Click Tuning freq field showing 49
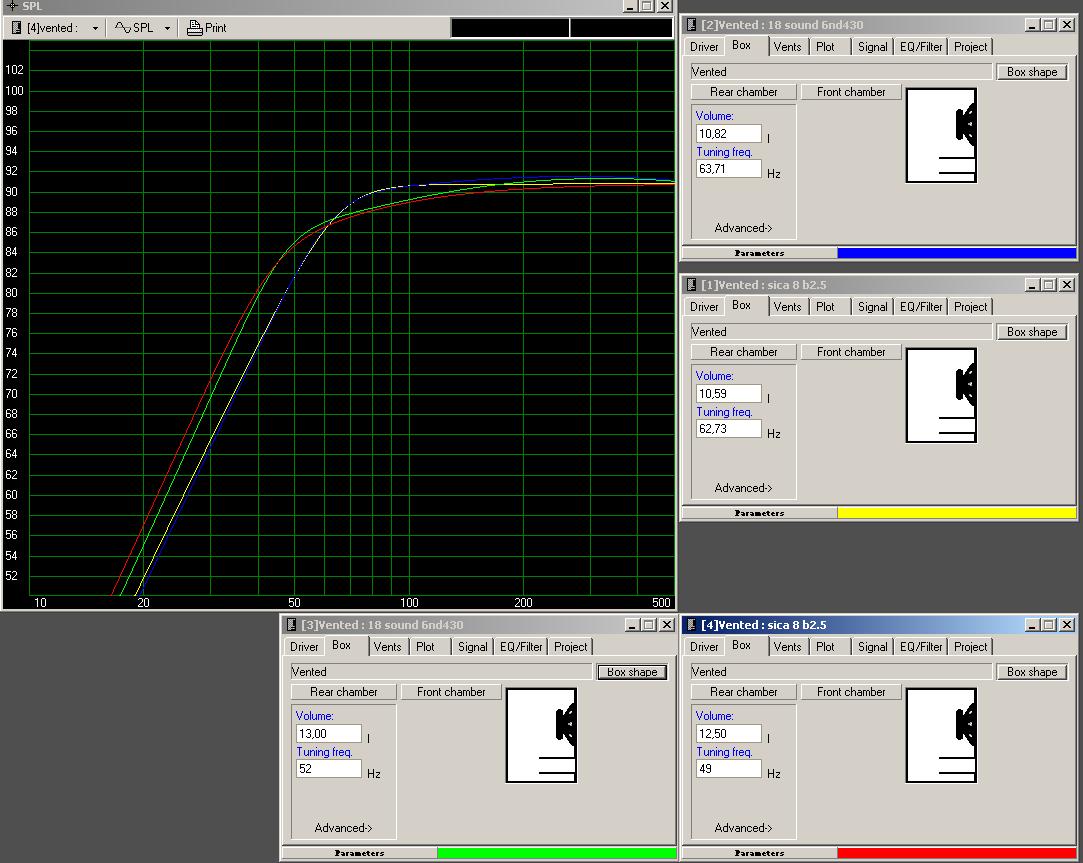The image size is (1083, 863). (729, 768)
